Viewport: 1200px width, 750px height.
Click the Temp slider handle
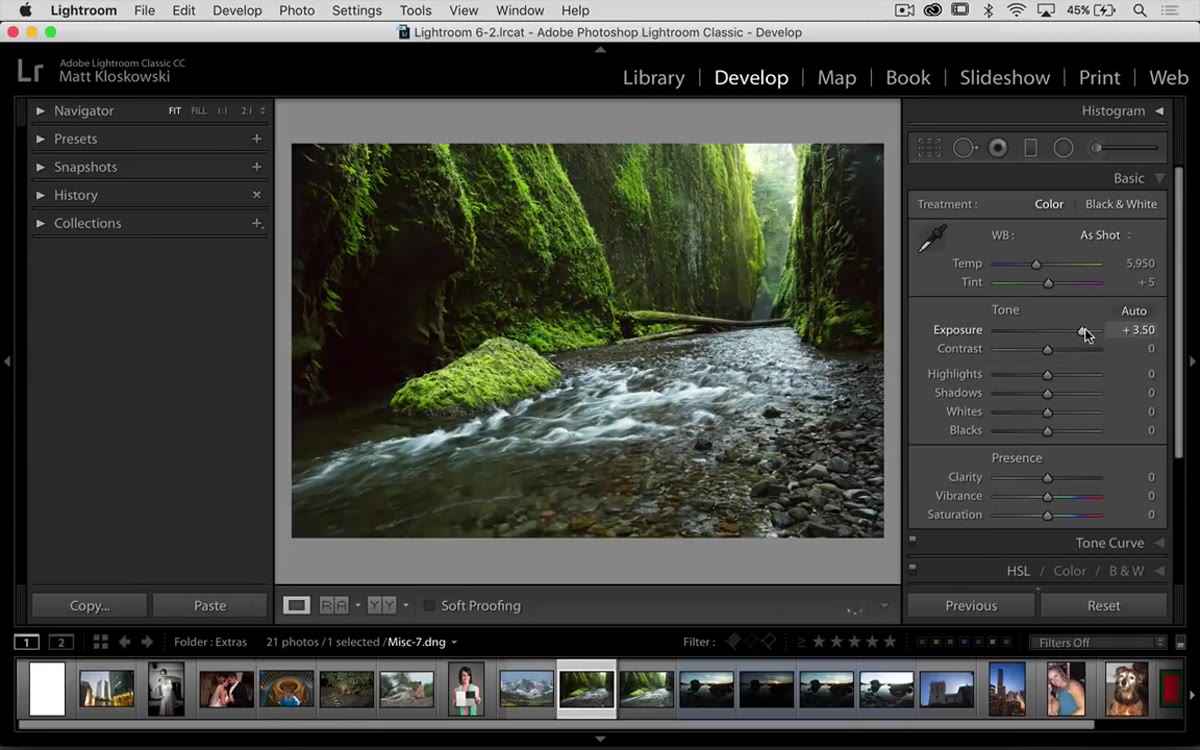[x=1036, y=264]
